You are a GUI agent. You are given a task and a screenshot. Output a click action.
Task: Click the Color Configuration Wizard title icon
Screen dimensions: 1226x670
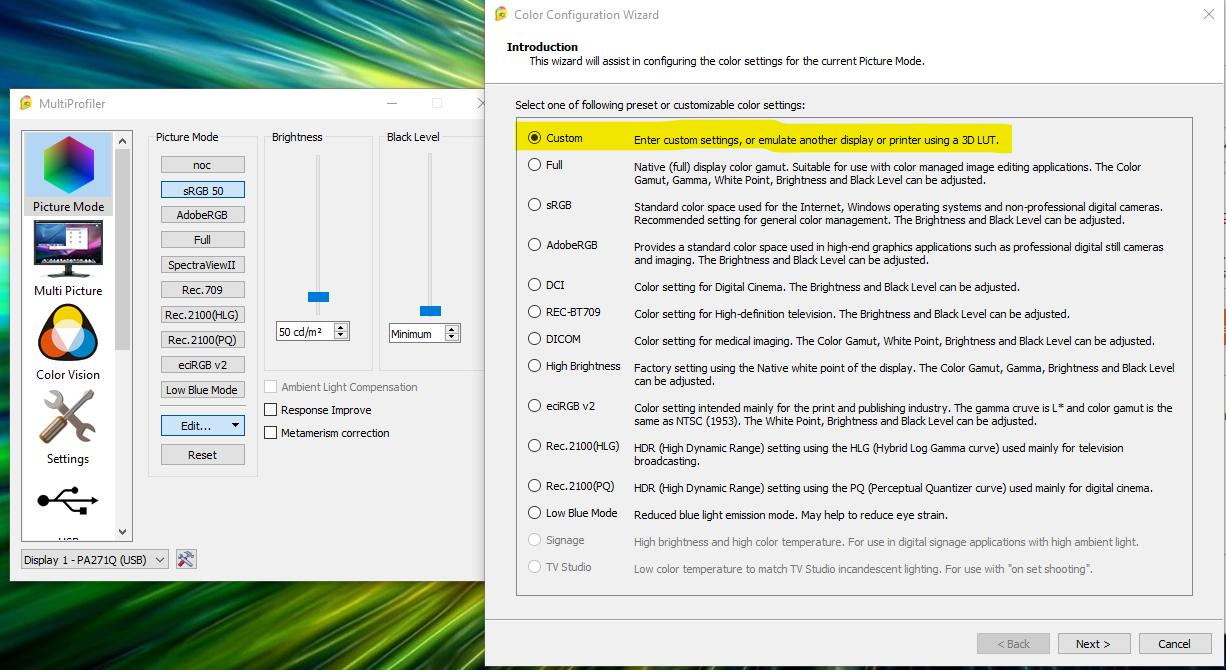click(501, 15)
